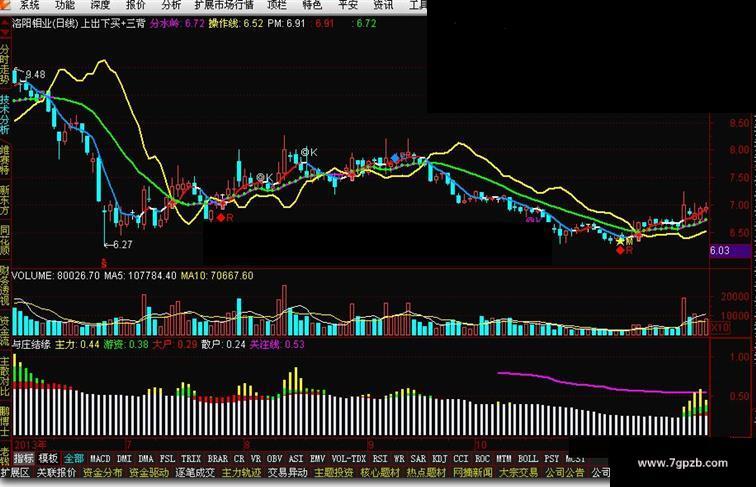
Task: Apply the VR indicator
Action: (256, 458)
